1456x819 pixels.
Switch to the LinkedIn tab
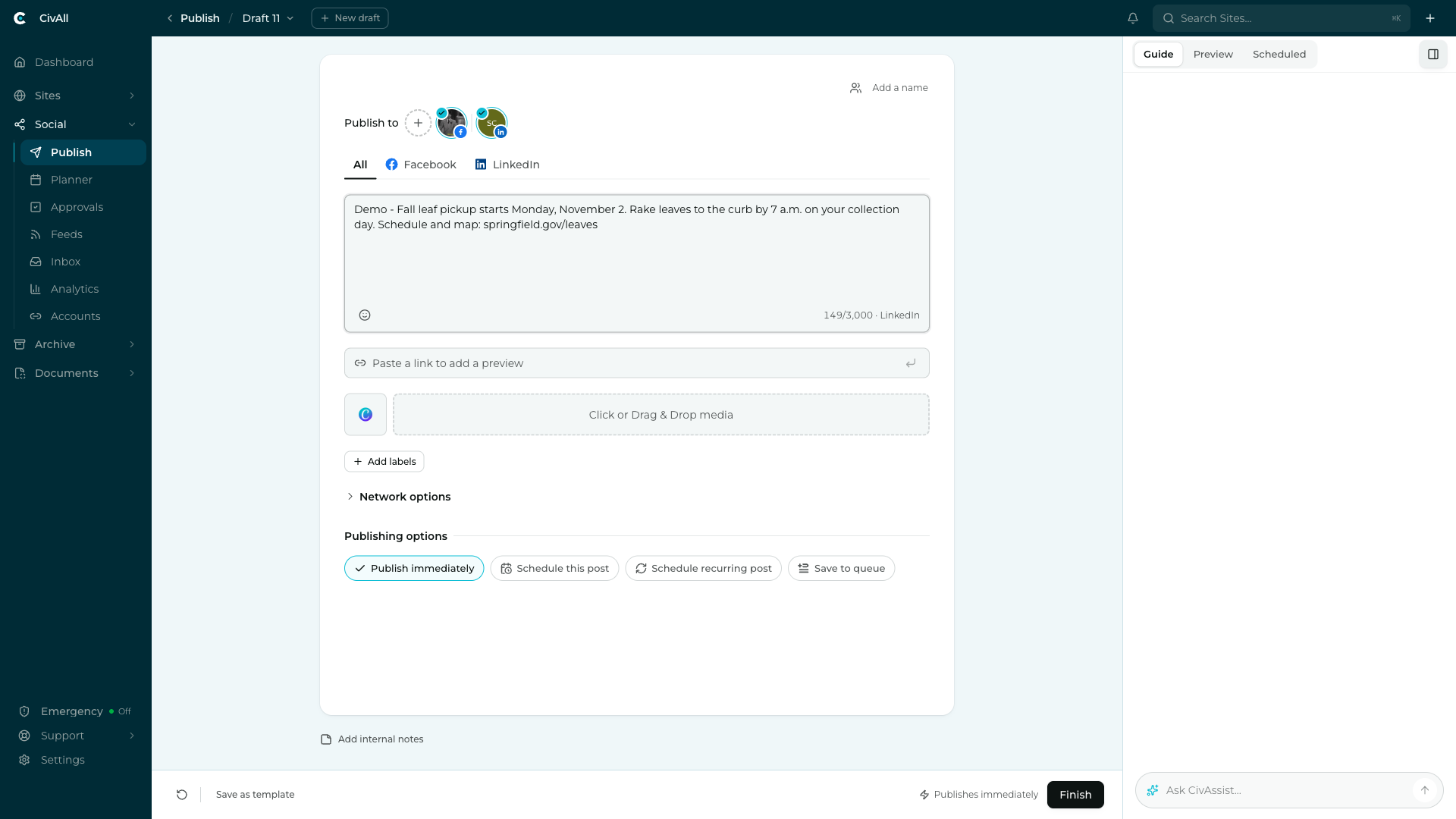coord(507,165)
